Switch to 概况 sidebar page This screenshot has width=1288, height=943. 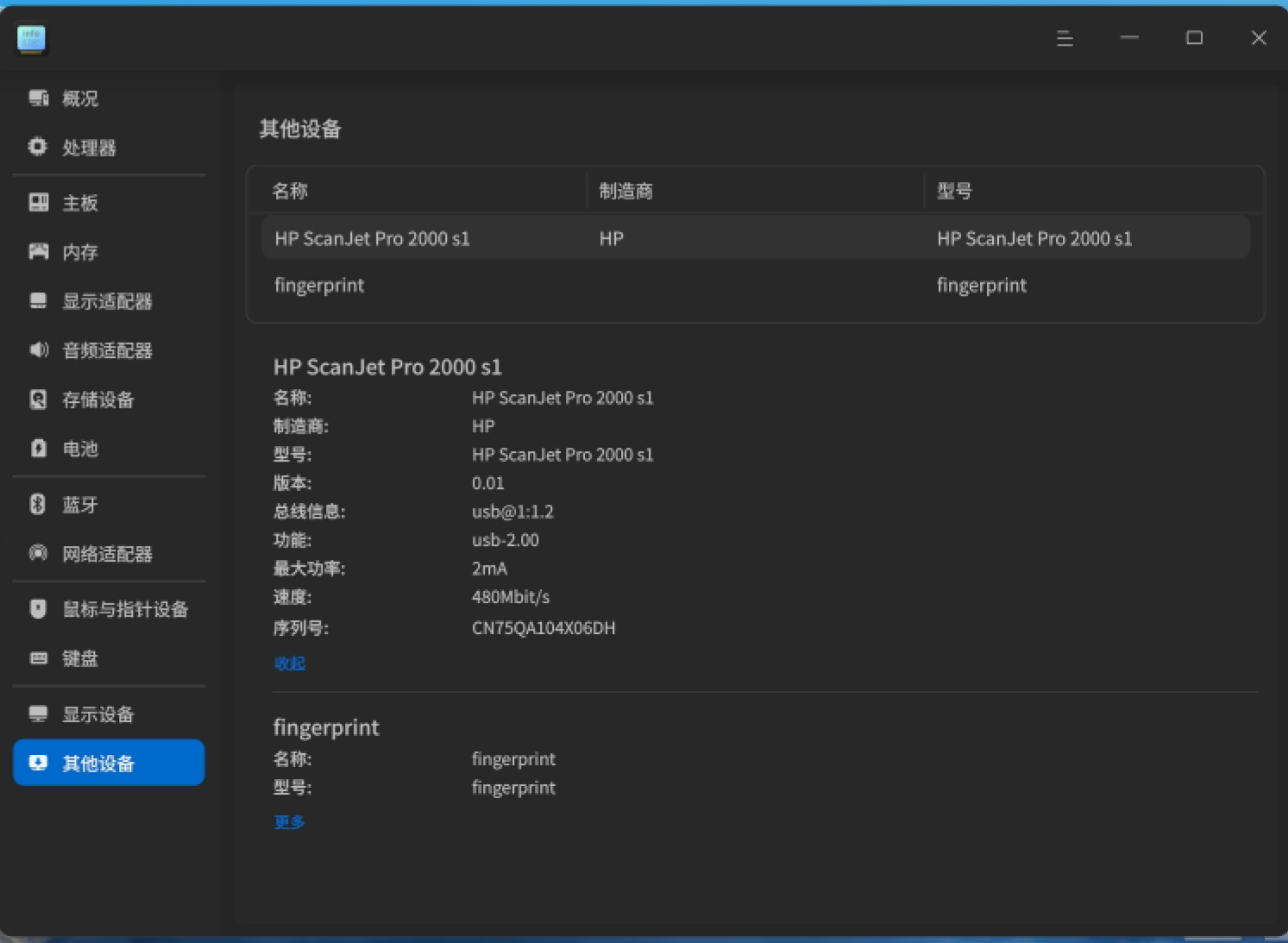point(109,98)
